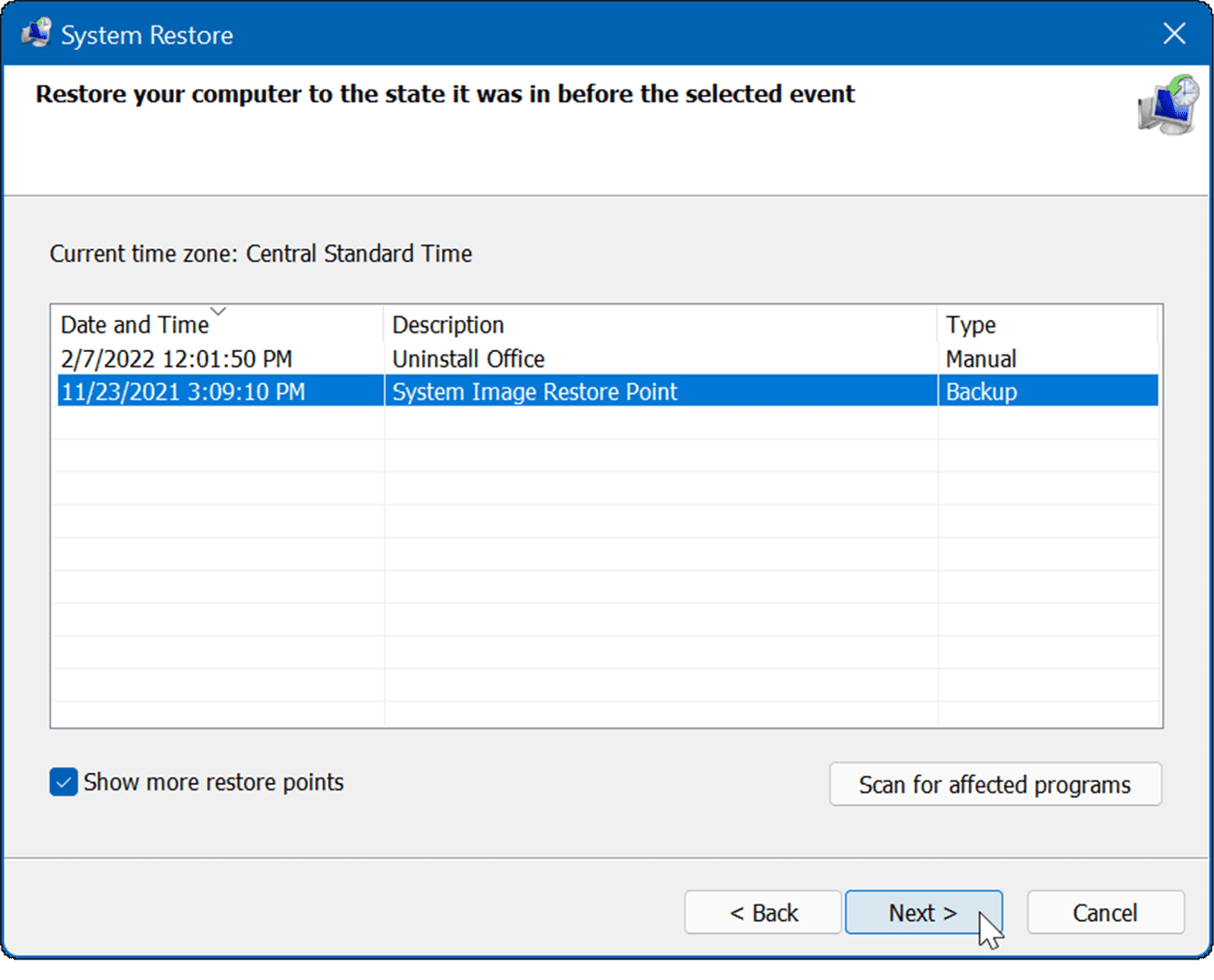Viewport: 1214px width, 980px height.
Task: Select the 11/23/2021 3:09:10 PM restore point
Action: 182,392
